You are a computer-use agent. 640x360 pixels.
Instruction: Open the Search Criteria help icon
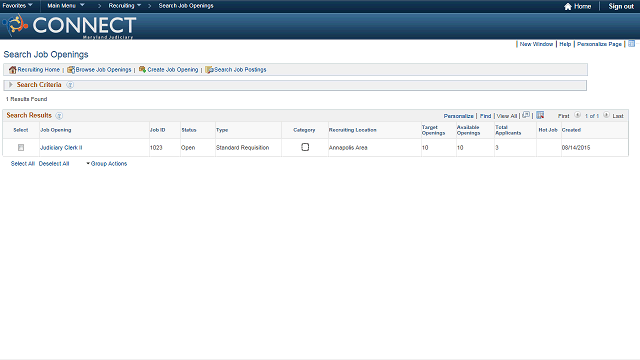tap(70, 85)
